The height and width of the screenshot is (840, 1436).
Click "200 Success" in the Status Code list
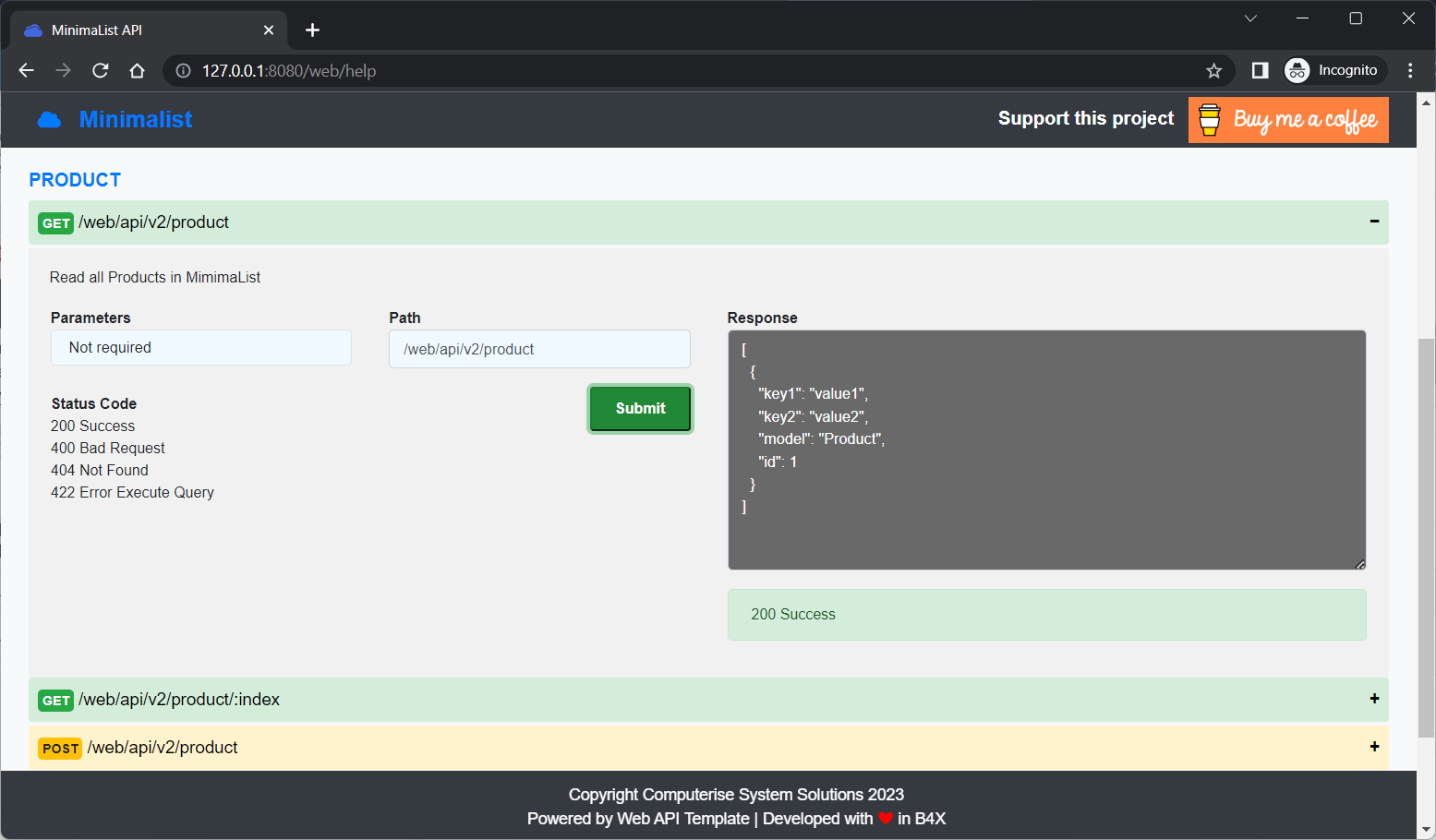pyautogui.click(x=92, y=426)
